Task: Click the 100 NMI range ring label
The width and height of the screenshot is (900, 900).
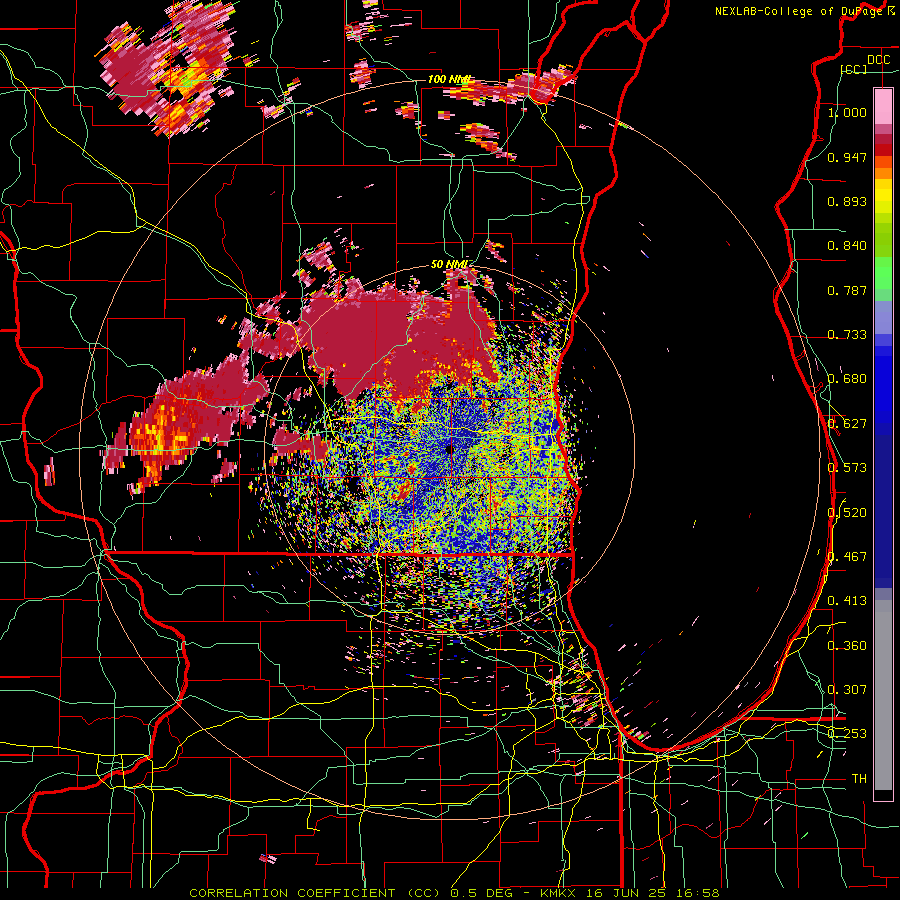Action: click(x=449, y=79)
